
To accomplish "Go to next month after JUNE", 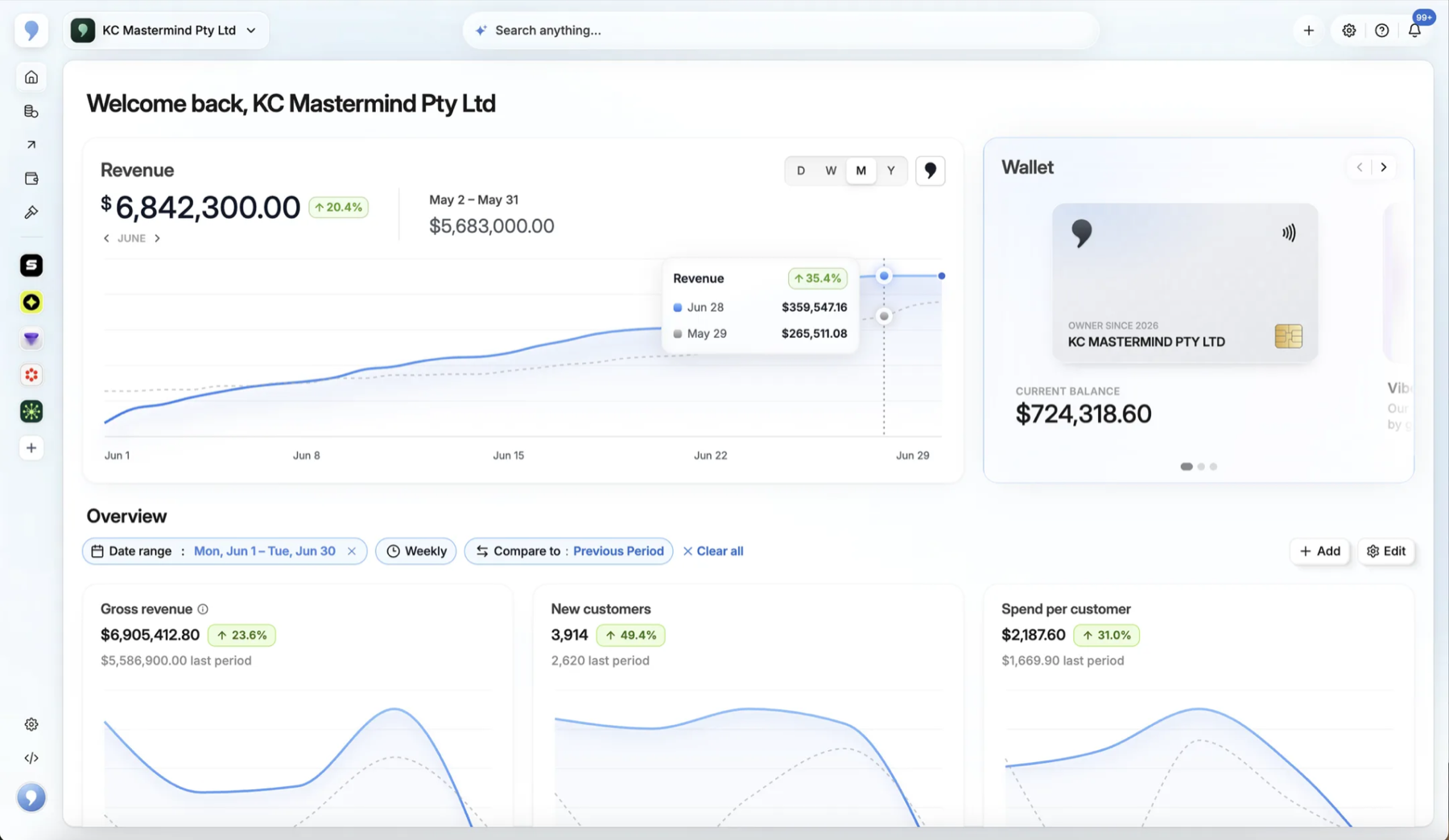I will (x=158, y=238).
